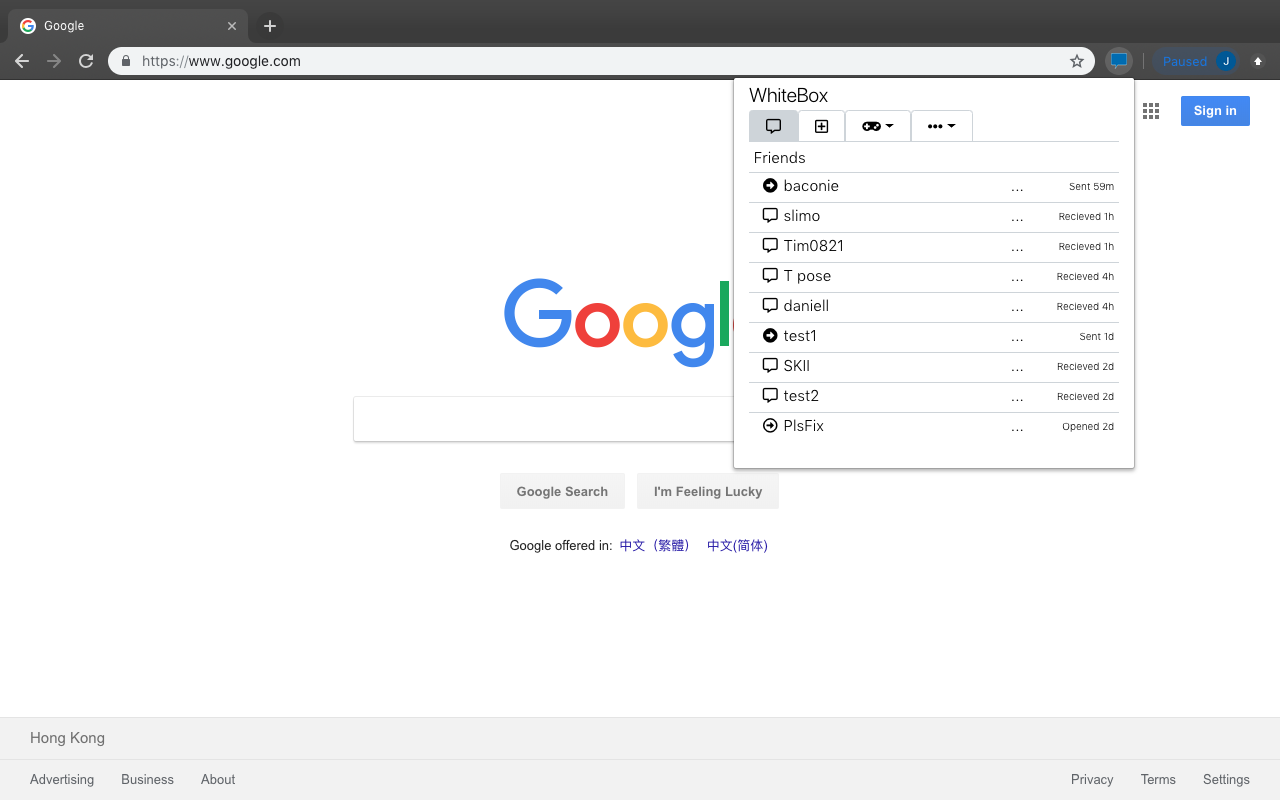Open Business footer link
Viewport: 1280px width, 800px height.
pyautogui.click(x=147, y=779)
